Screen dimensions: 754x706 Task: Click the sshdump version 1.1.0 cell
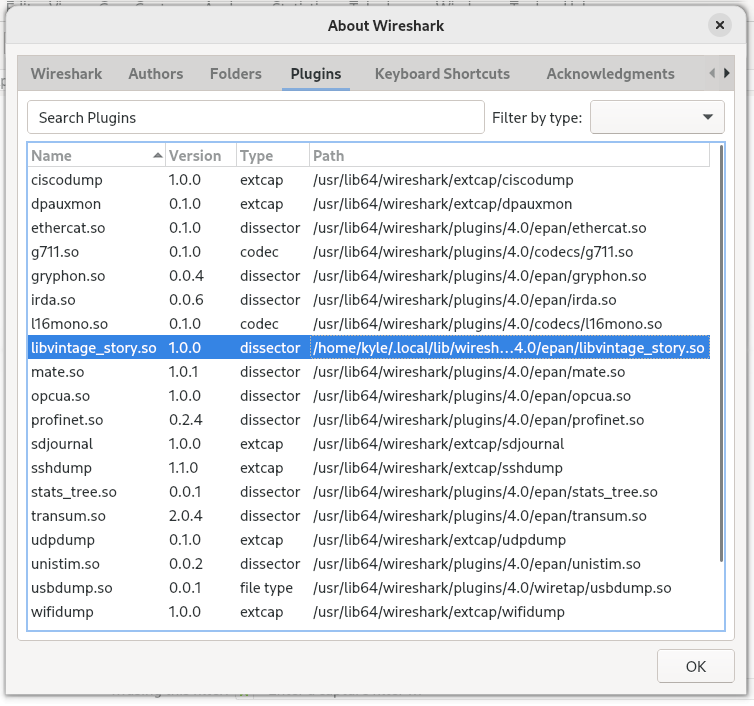point(201,468)
